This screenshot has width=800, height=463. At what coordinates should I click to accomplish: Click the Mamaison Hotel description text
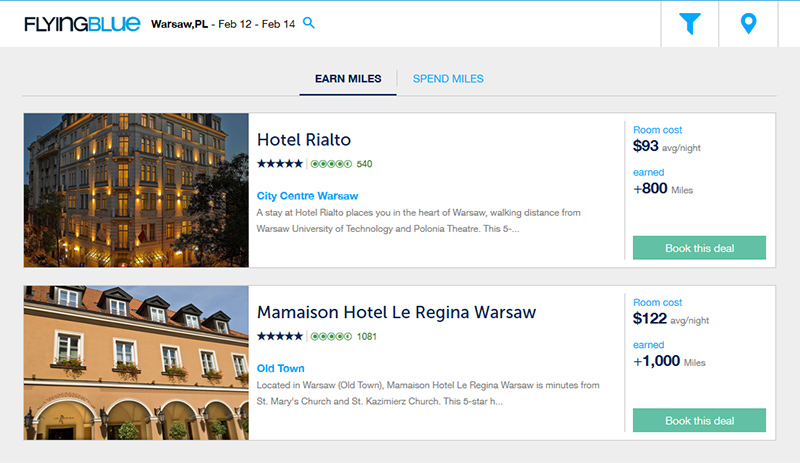[428, 393]
